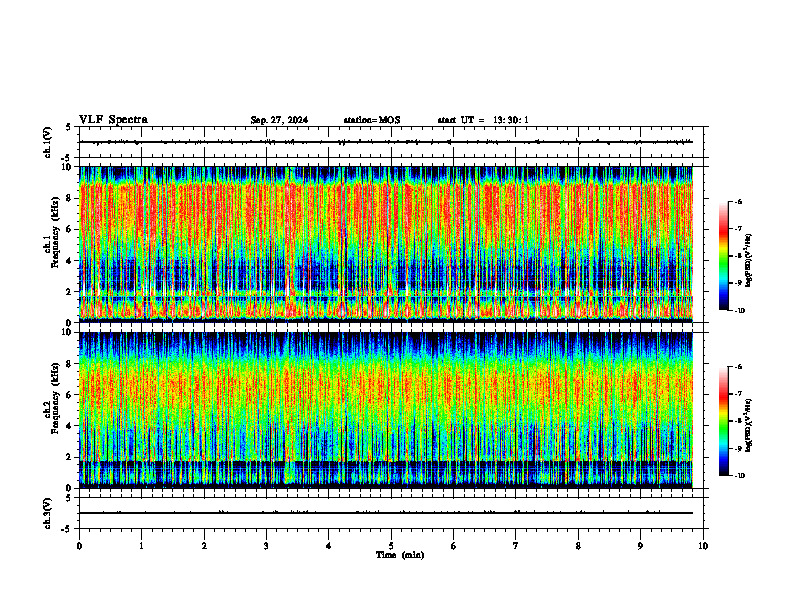Click the "-10" tick on ch.1 colorbar
792x612 pixels.
pos(739,311)
